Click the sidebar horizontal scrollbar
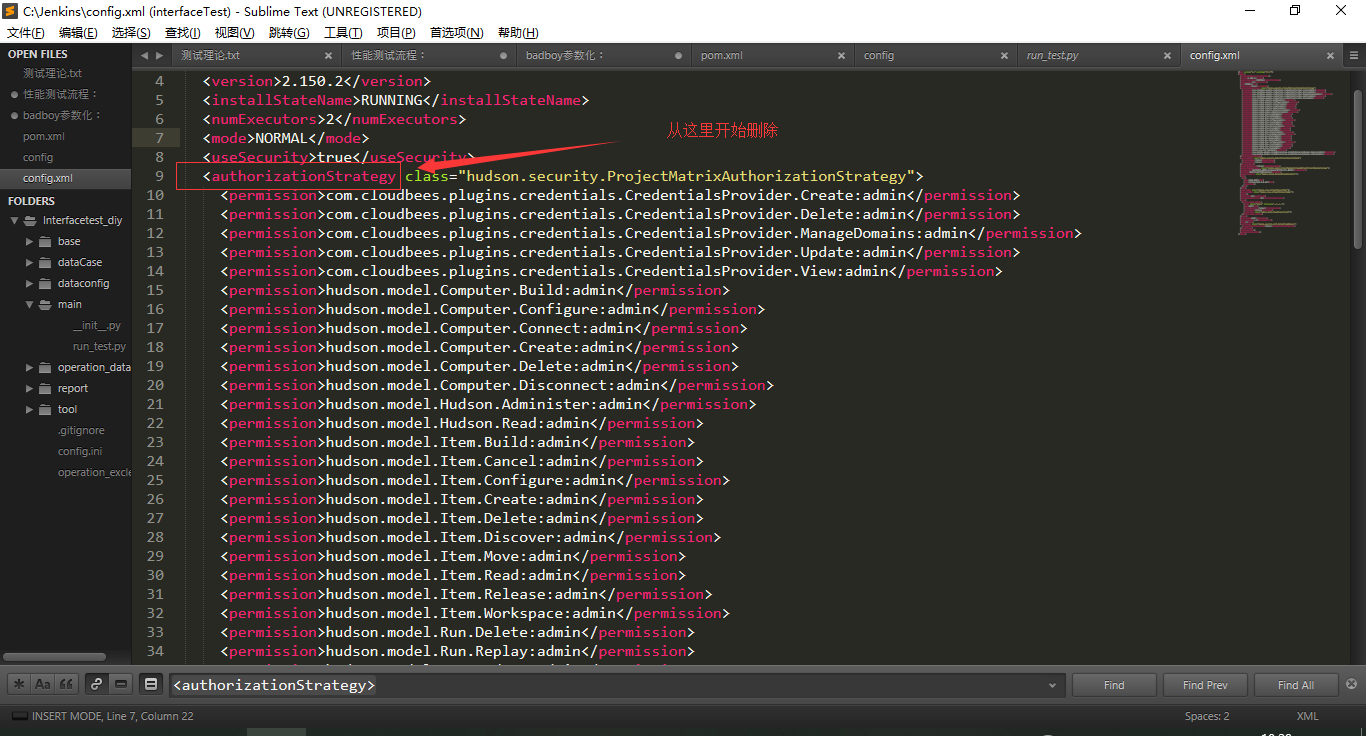1366x736 pixels. (56, 657)
